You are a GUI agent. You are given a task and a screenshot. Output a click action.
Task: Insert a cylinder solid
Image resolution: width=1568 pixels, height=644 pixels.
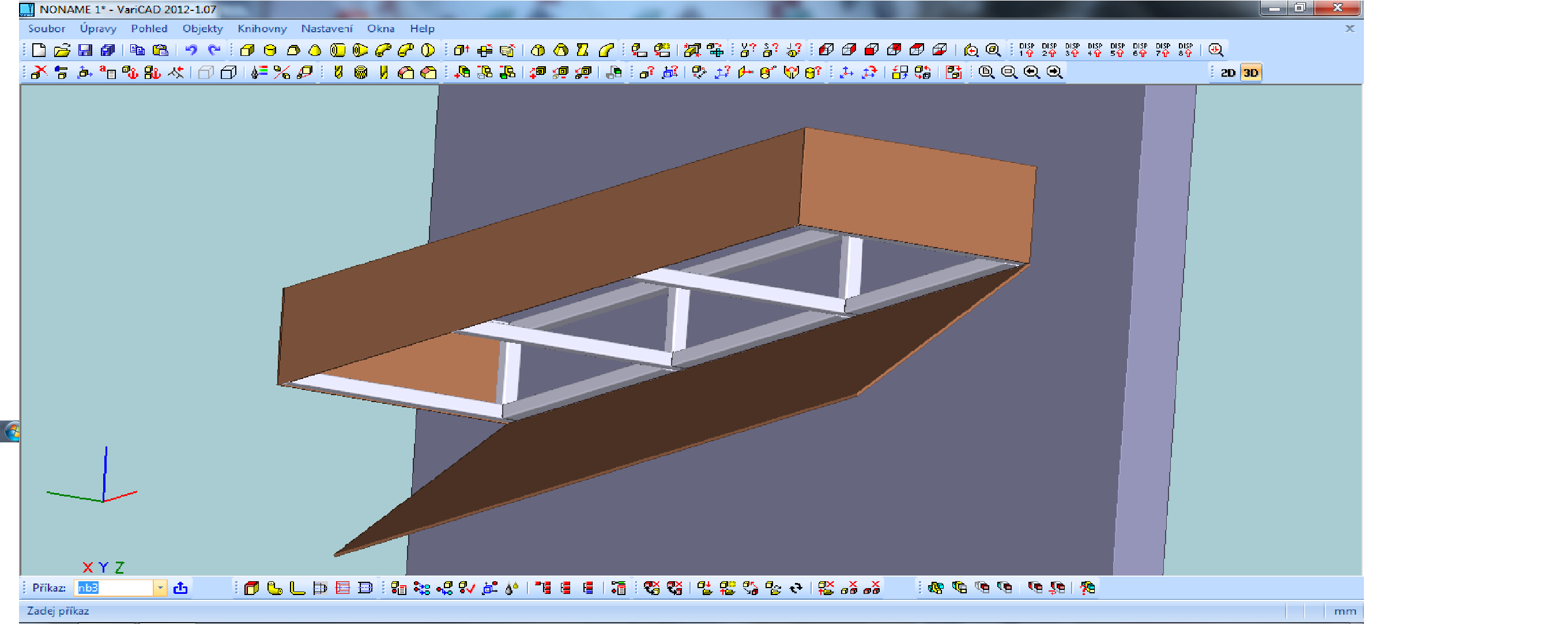[270, 51]
